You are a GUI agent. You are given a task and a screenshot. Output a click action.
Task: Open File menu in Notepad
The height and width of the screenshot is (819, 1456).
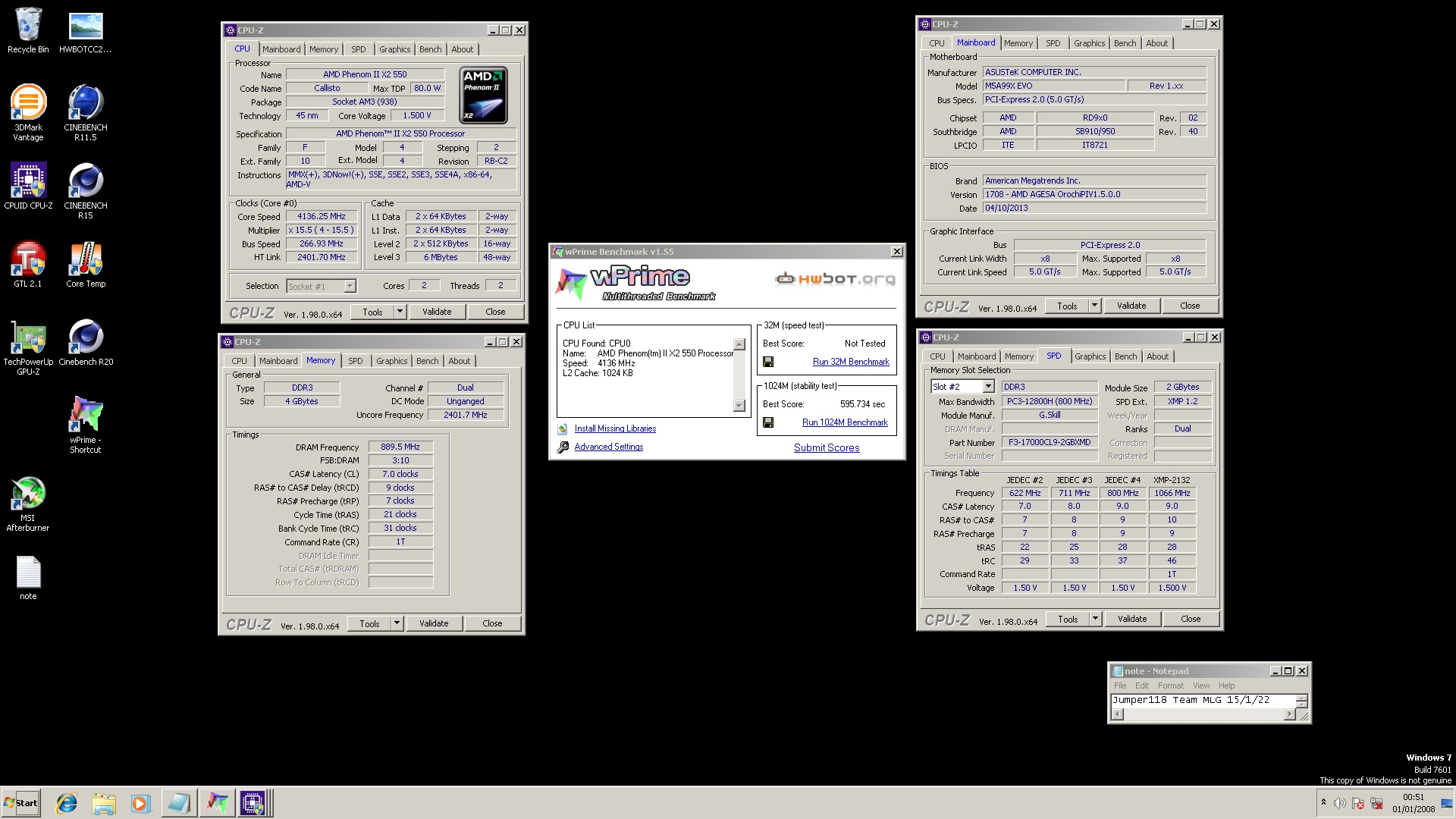(1120, 686)
